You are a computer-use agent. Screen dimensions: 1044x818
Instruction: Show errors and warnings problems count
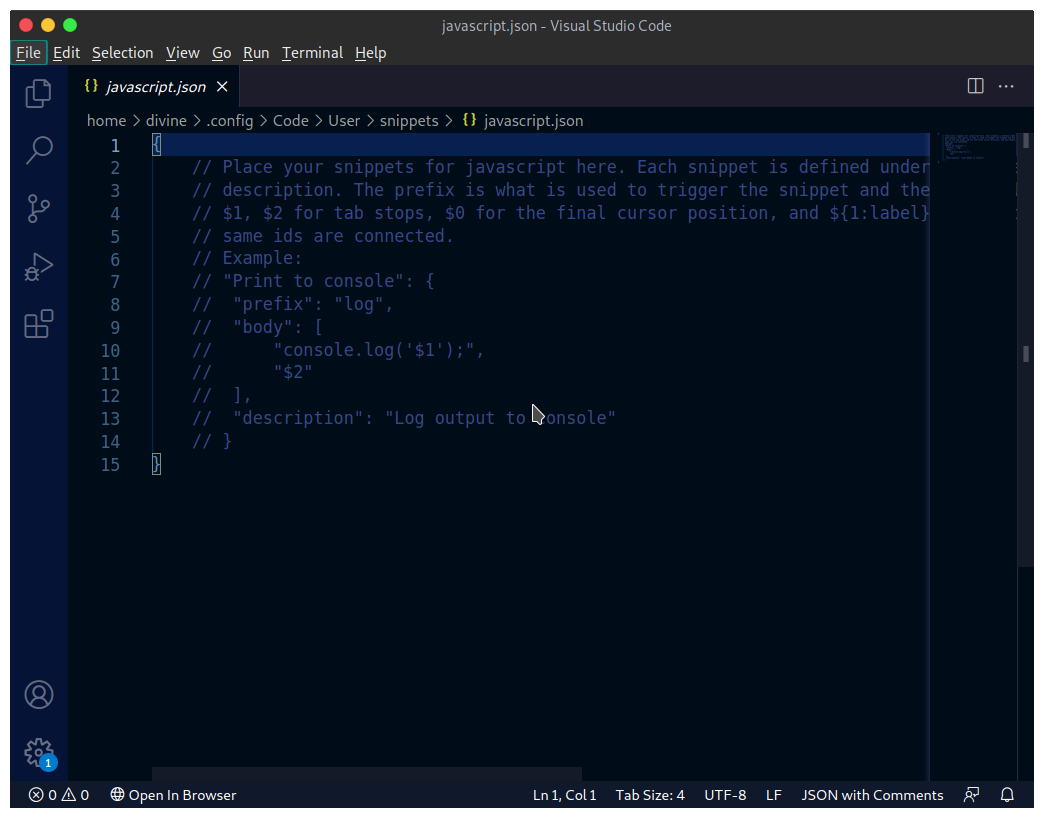coord(59,795)
